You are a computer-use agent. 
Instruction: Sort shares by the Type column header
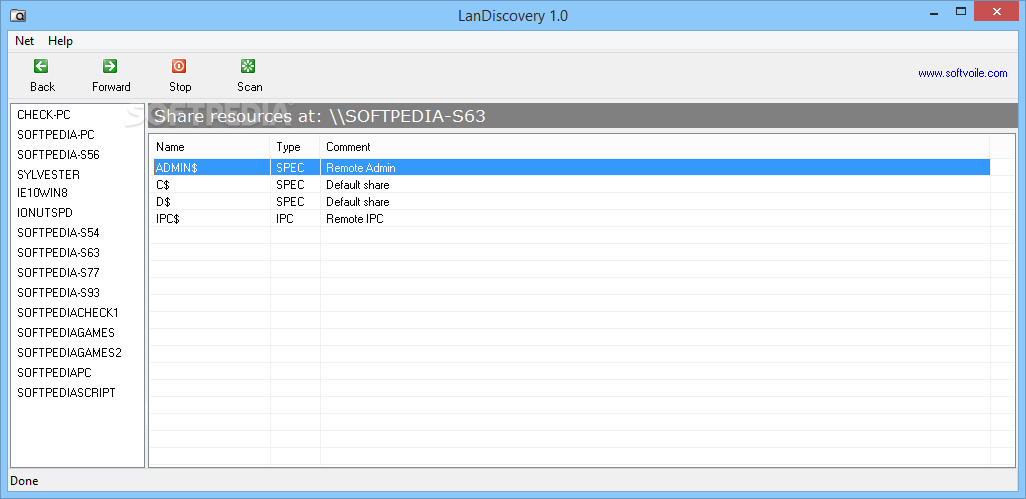tap(295, 146)
